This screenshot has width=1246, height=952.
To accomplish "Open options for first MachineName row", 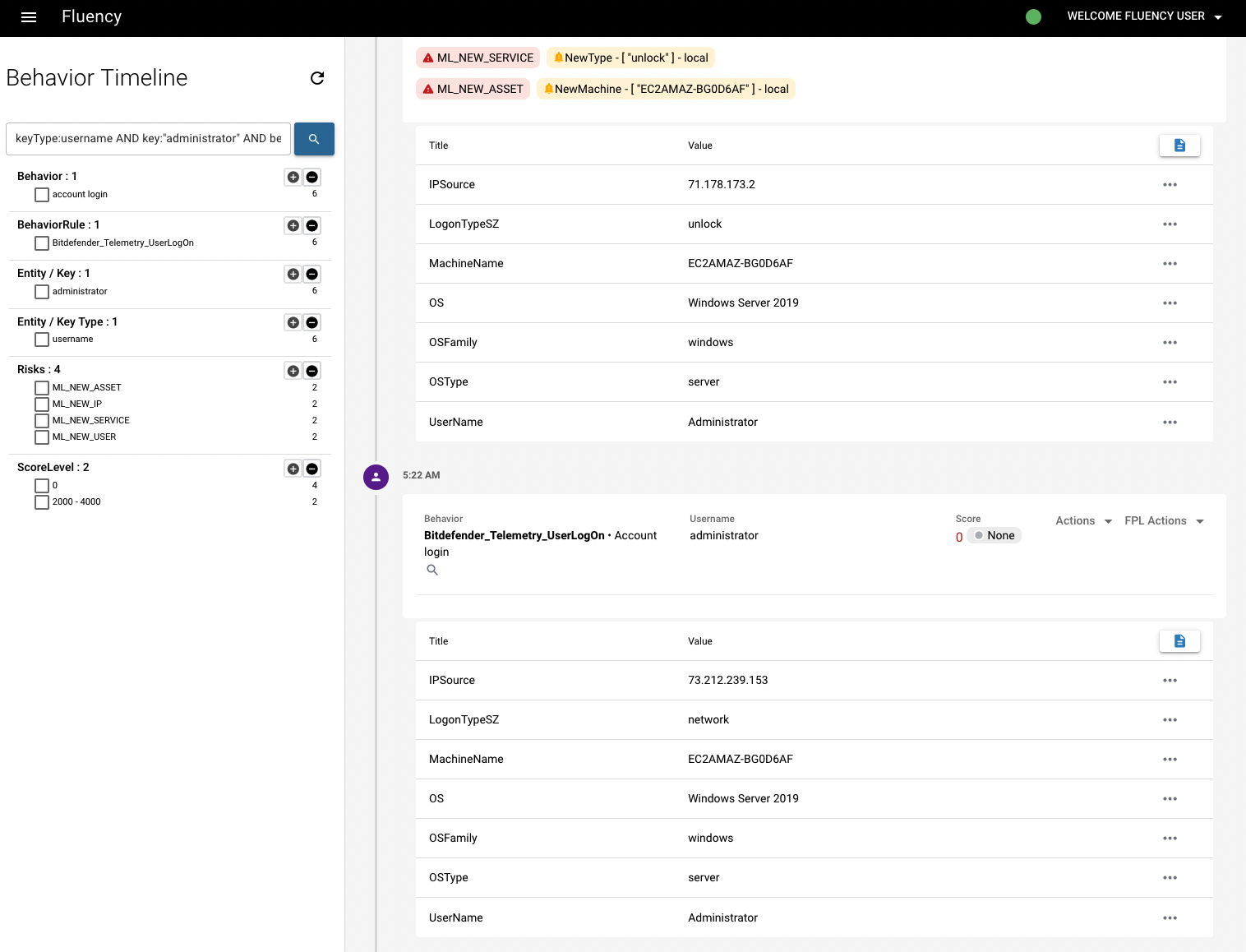I will point(1170,264).
